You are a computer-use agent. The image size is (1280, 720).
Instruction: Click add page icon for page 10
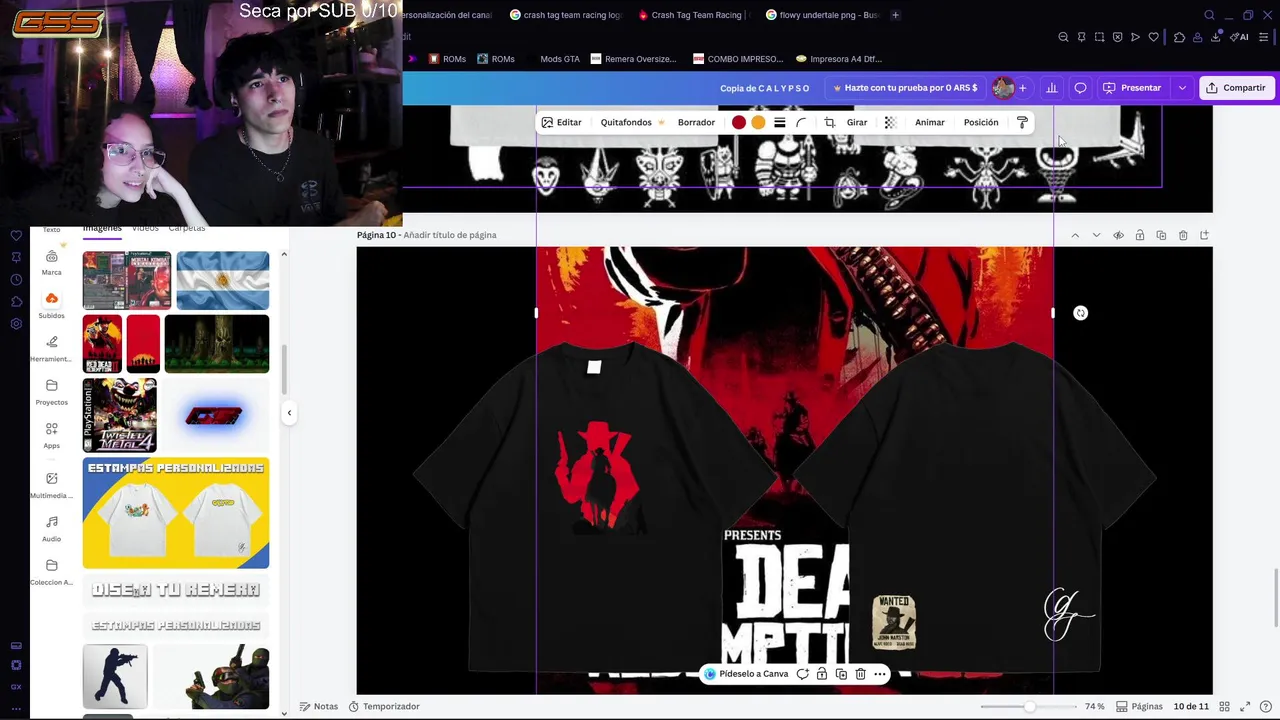(1204, 235)
